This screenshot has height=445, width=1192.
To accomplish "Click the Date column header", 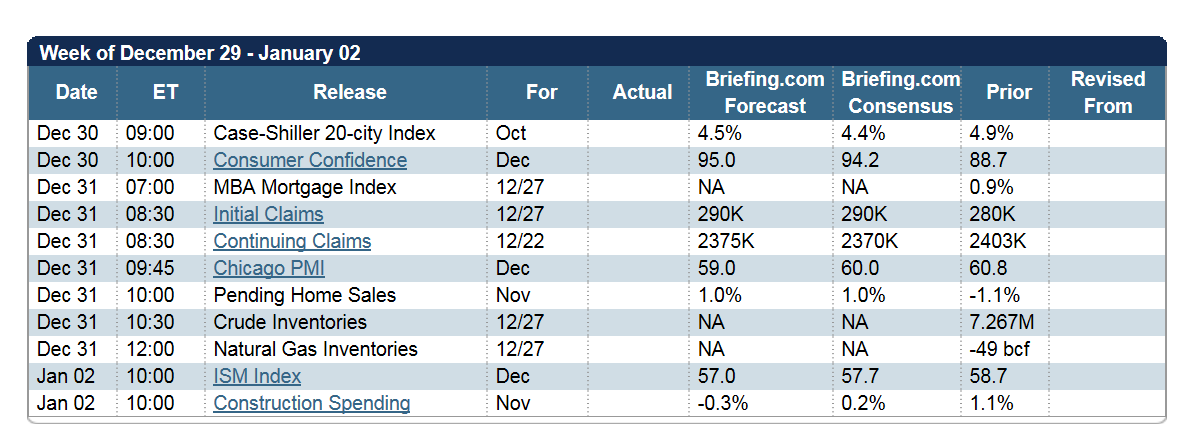I will coord(76,92).
